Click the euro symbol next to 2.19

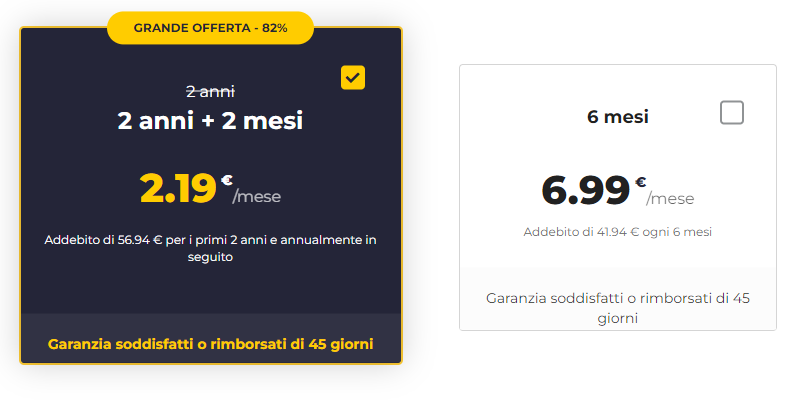point(227,180)
